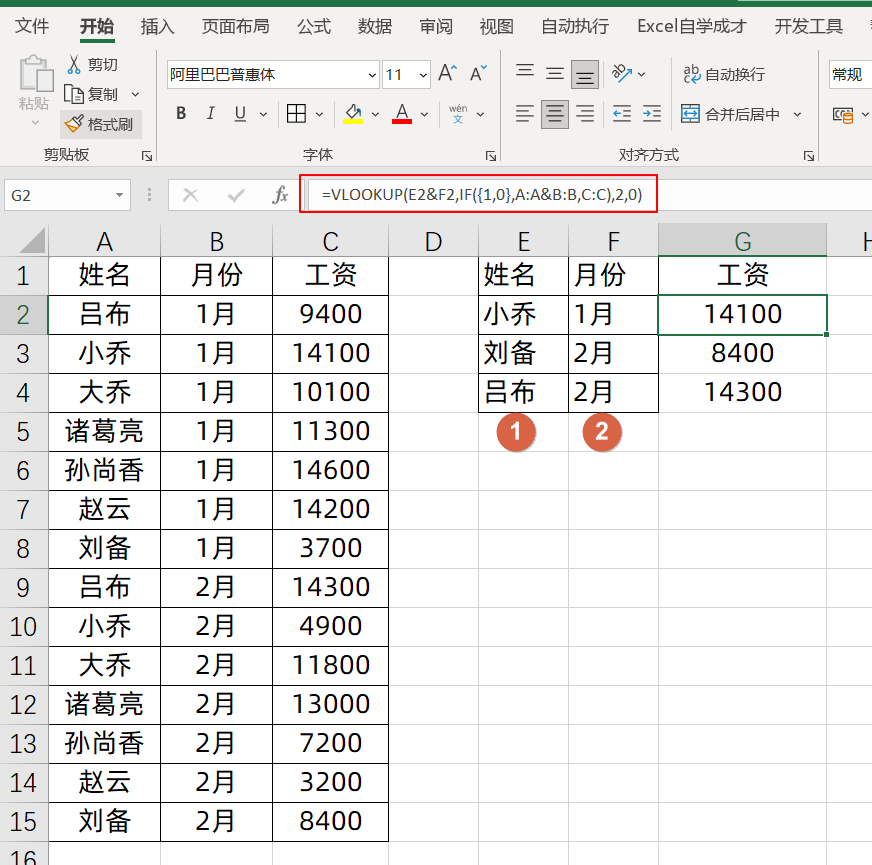Switch to the 公式 tab
872x865 pixels.
314,26
